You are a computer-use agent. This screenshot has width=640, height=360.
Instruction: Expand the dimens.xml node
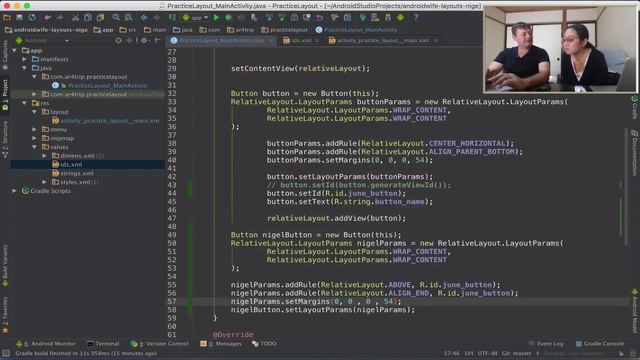pyautogui.click(x=44, y=156)
